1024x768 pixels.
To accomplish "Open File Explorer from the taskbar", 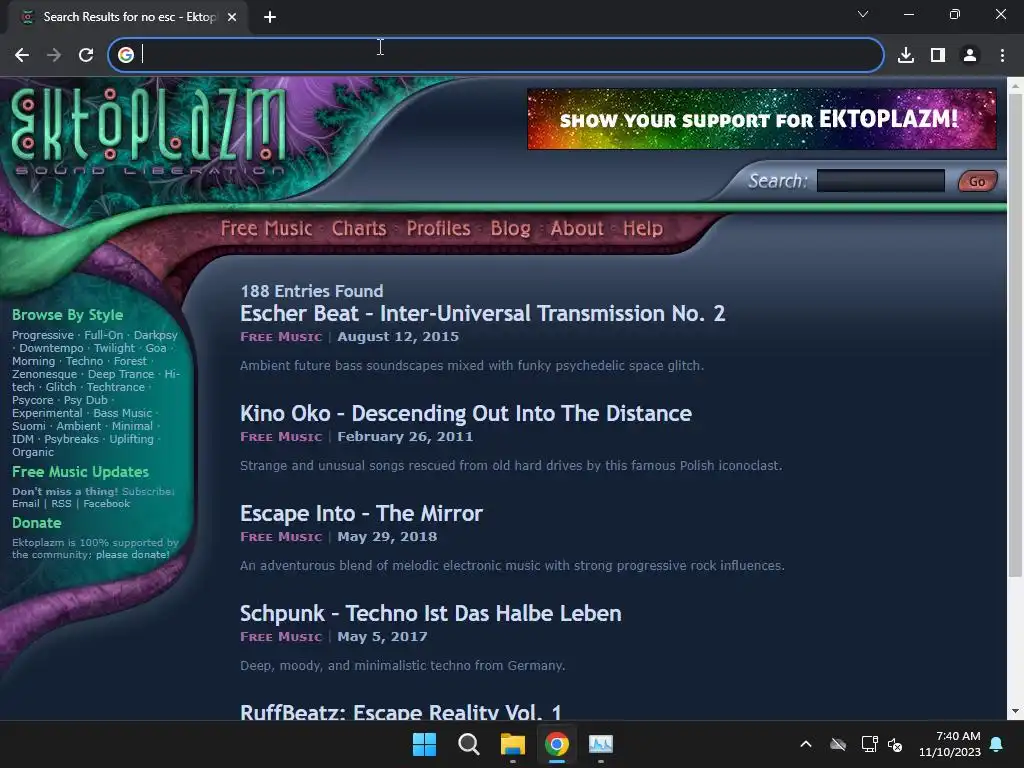I will [513, 744].
